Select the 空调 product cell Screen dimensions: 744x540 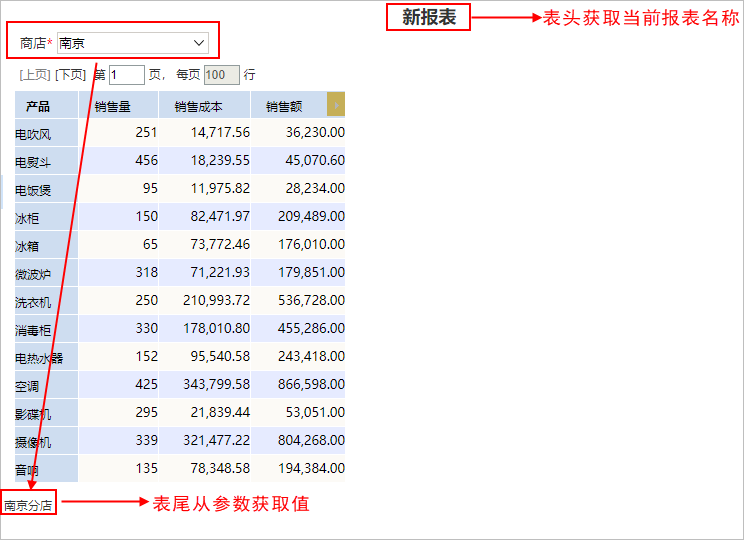point(46,385)
